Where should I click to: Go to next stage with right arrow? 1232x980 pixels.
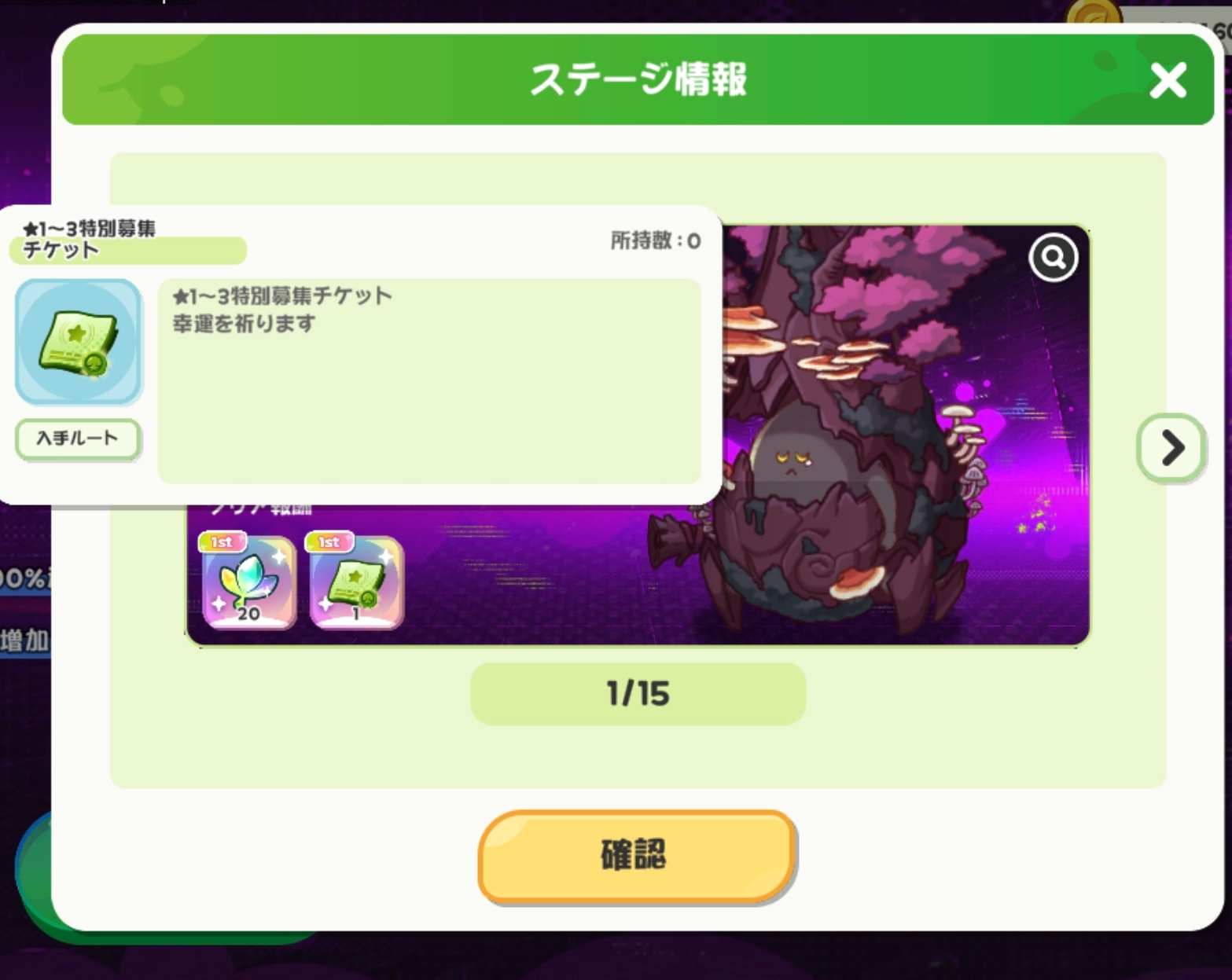(1171, 448)
